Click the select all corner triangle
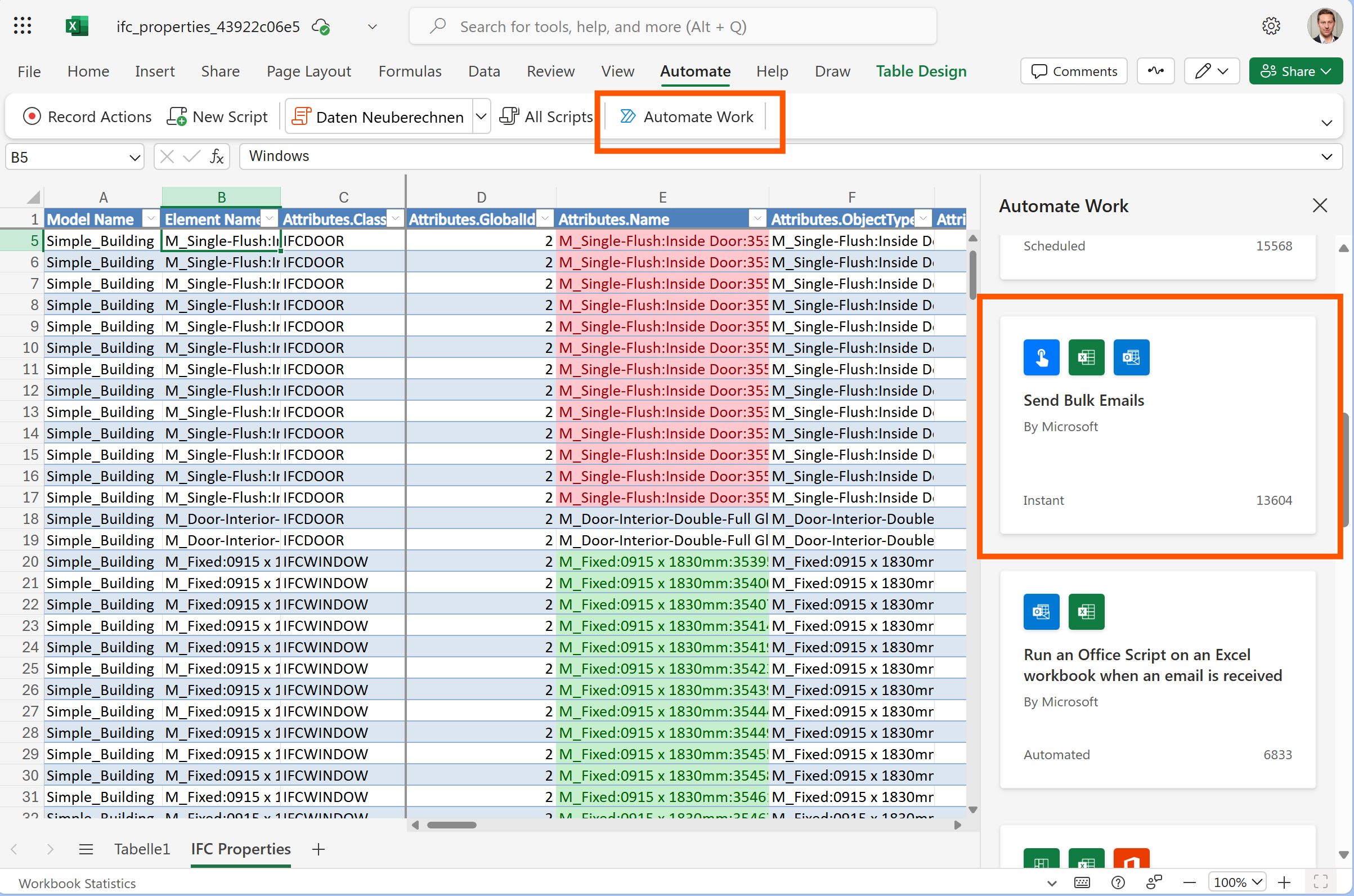Viewport: 1354px width, 896px height. 33,197
